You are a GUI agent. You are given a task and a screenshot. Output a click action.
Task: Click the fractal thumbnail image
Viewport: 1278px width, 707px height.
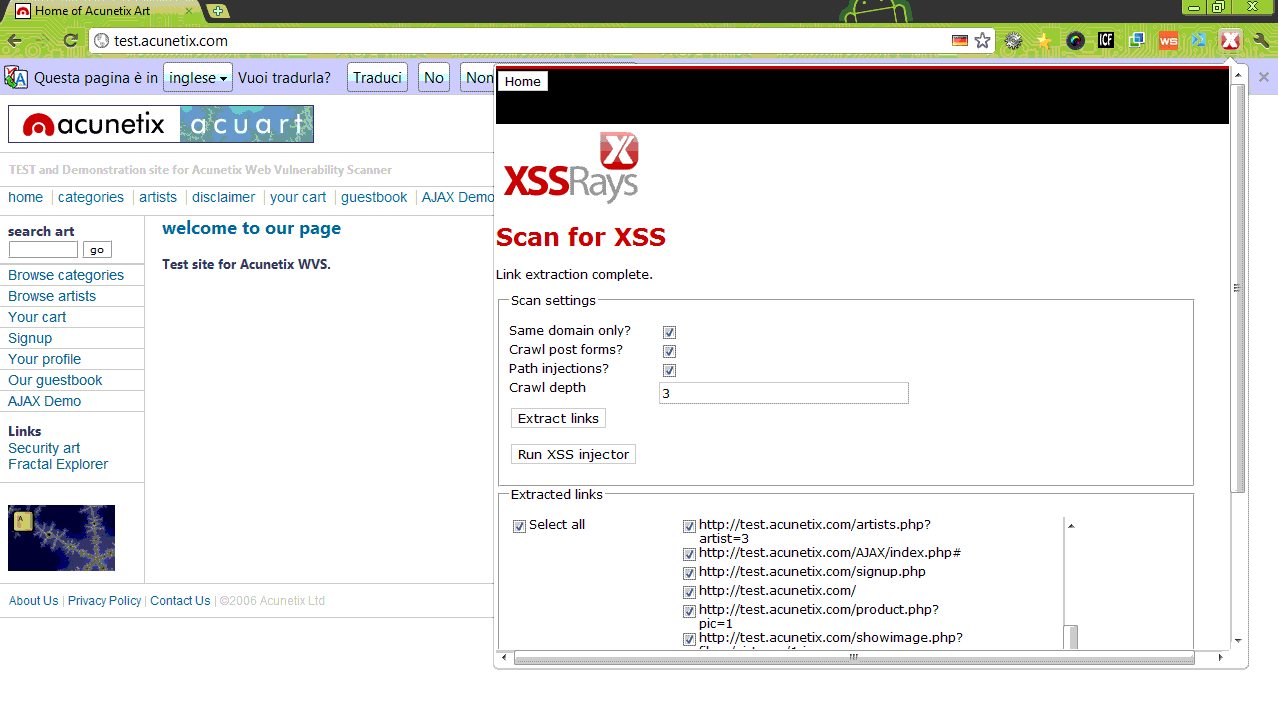pos(61,538)
